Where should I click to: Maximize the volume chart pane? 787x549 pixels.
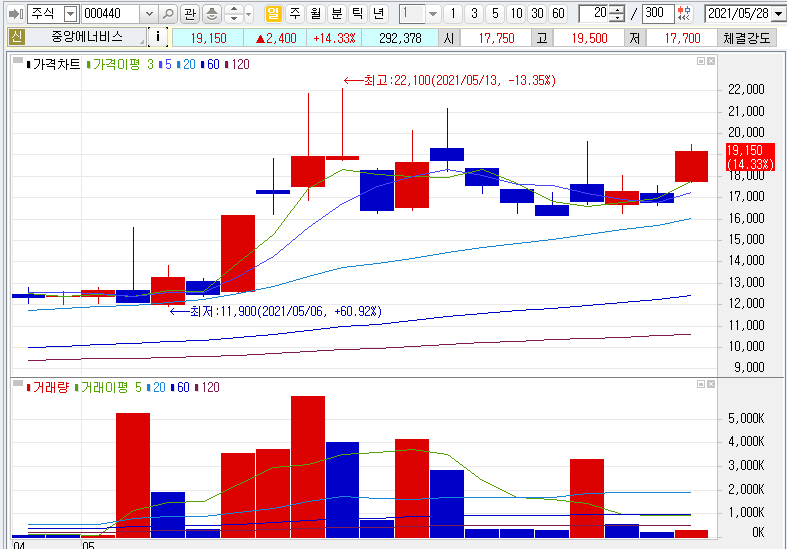pyautogui.click(x=701, y=384)
